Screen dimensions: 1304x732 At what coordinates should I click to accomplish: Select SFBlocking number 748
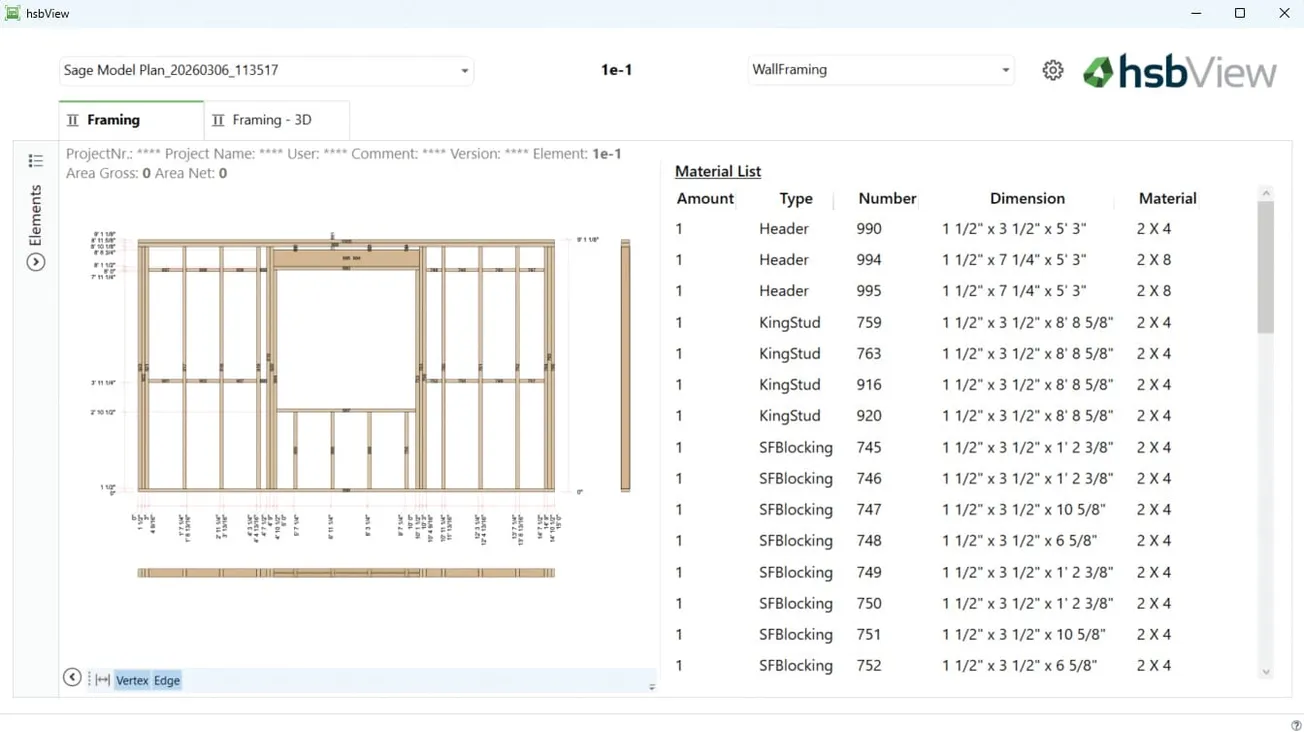click(x=869, y=541)
